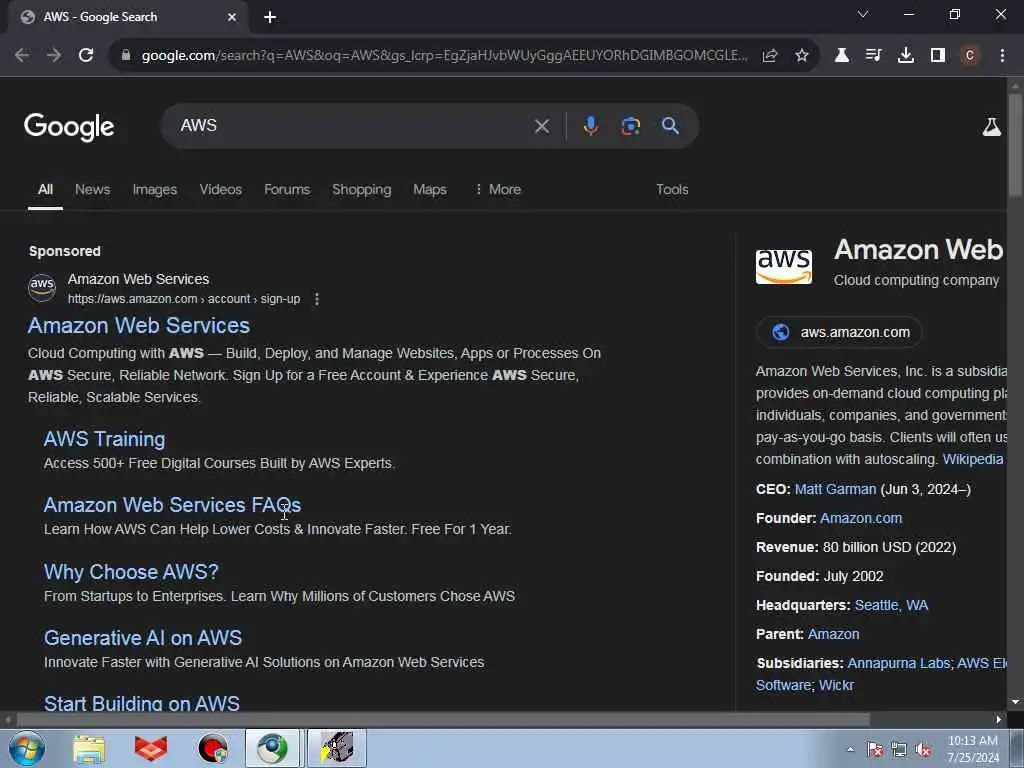Open a new browser tab
The height and width of the screenshot is (768, 1024).
(x=270, y=18)
